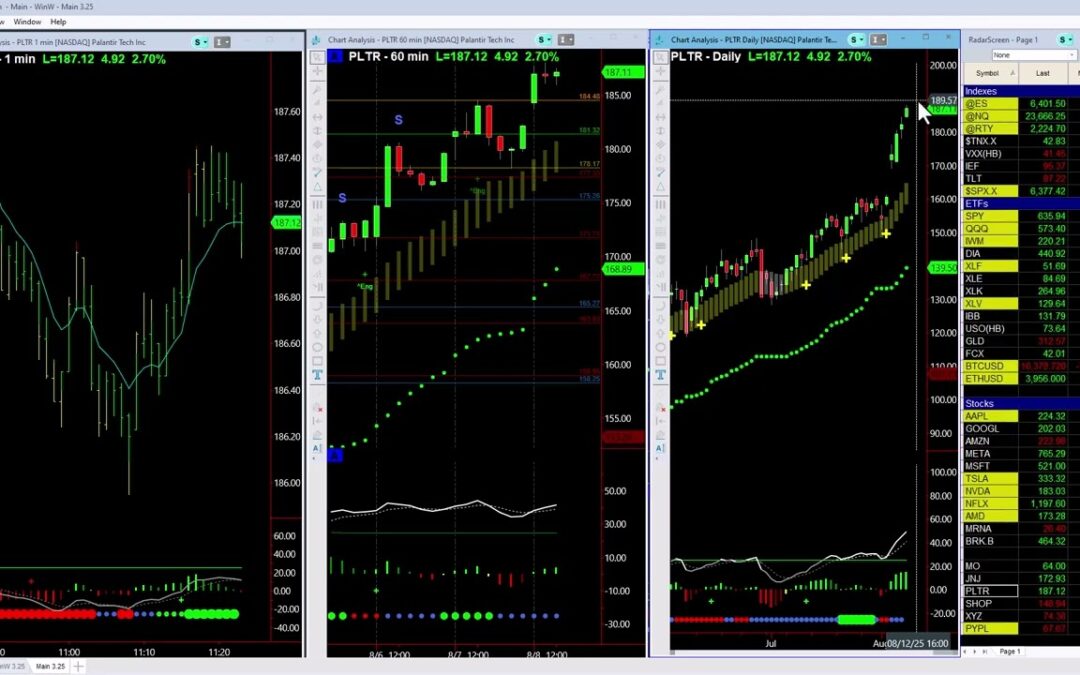This screenshot has height=675, width=1080.
Task: Add a new workspace tab with plus button
Action: [79, 666]
